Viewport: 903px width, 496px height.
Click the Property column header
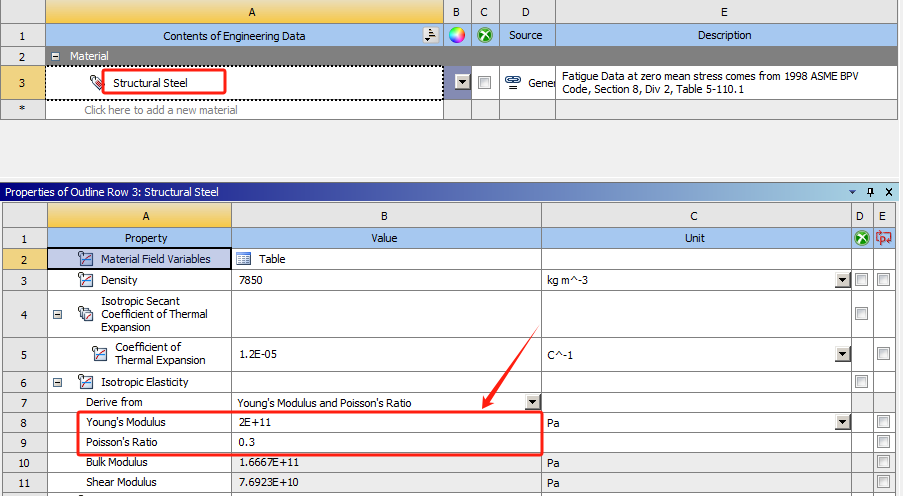139,238
